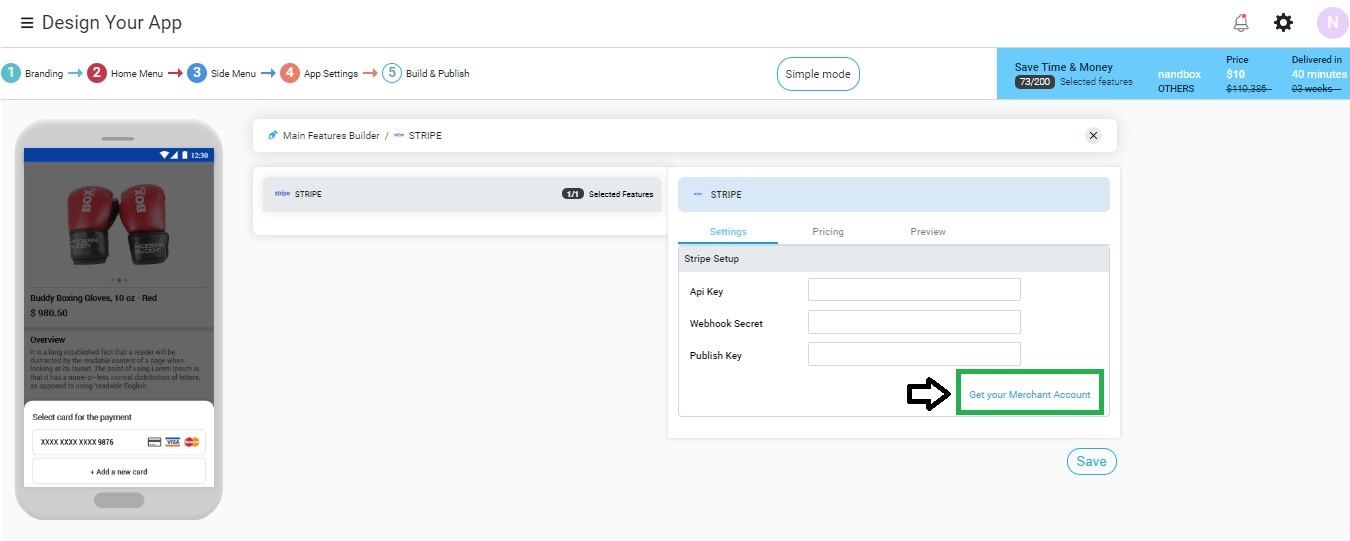This screenshot has width=1350, height=541.
Task: Close the Stripe features panel
Action: (x=1093, y=135)
